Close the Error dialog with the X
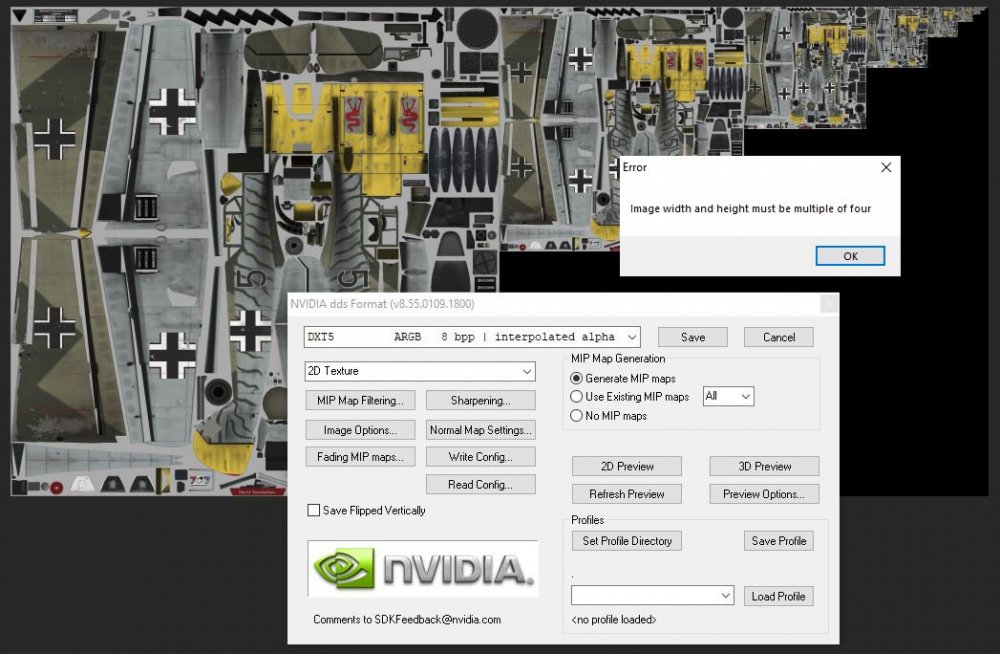 click(x=885, y=168)
